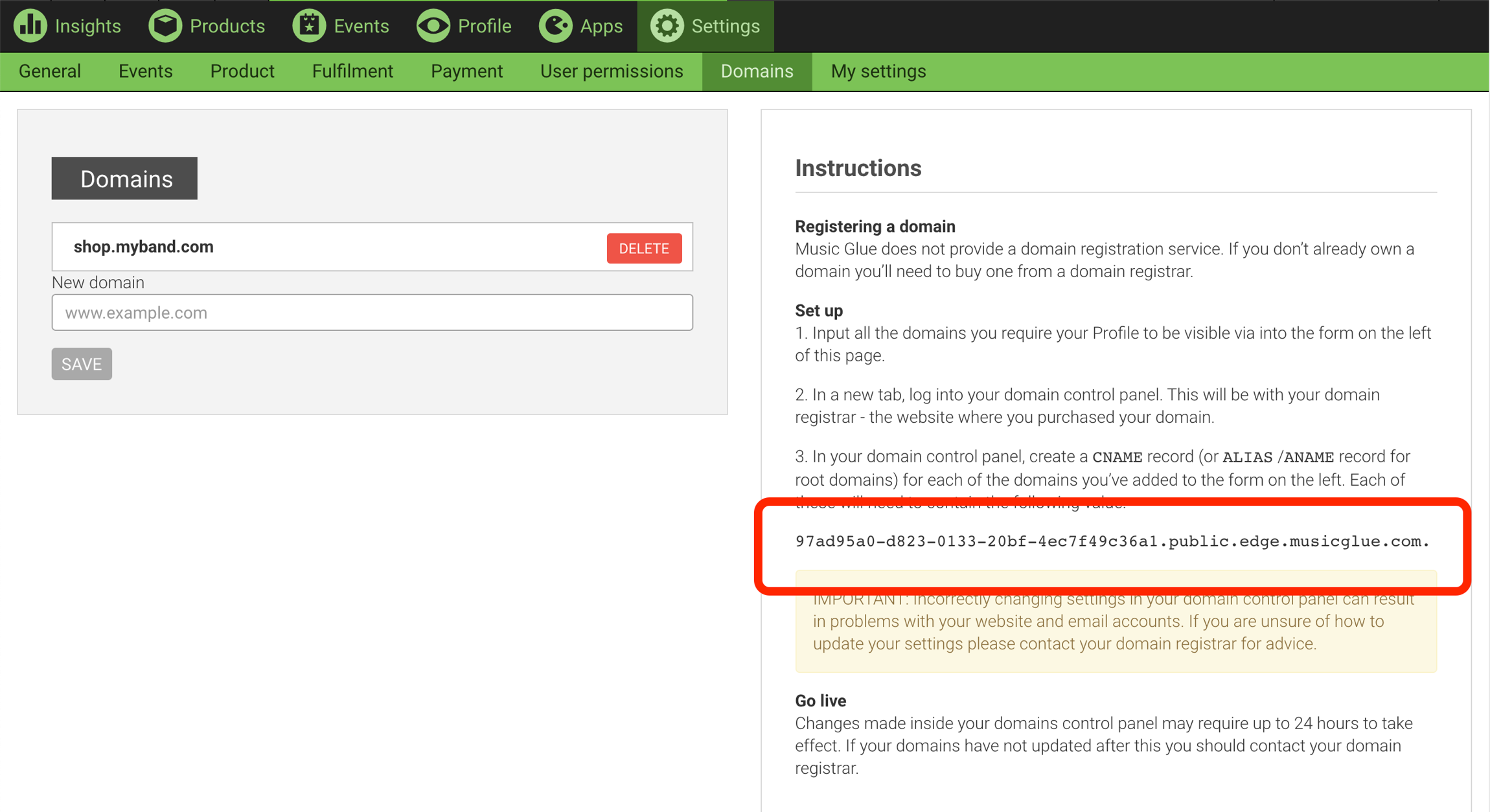Click the Settings gear icon
This screenshot has width=1490, height=812.
coord(667,26)
